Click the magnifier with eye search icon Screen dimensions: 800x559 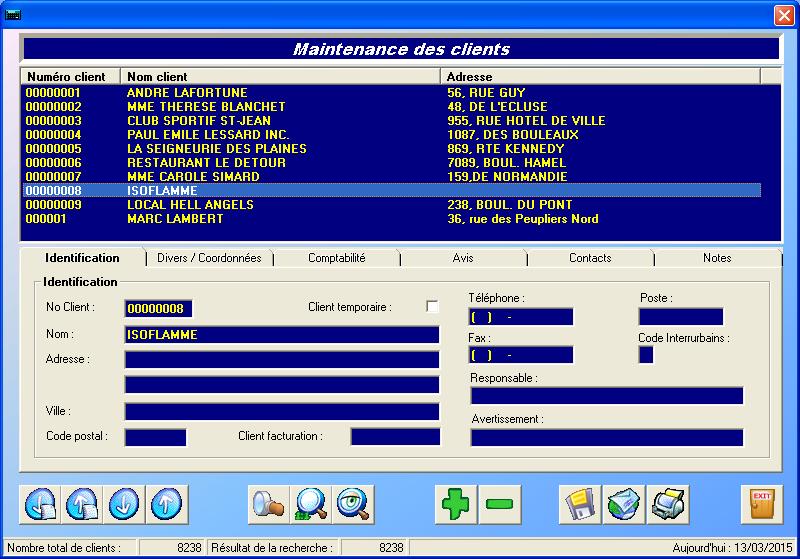353,504
